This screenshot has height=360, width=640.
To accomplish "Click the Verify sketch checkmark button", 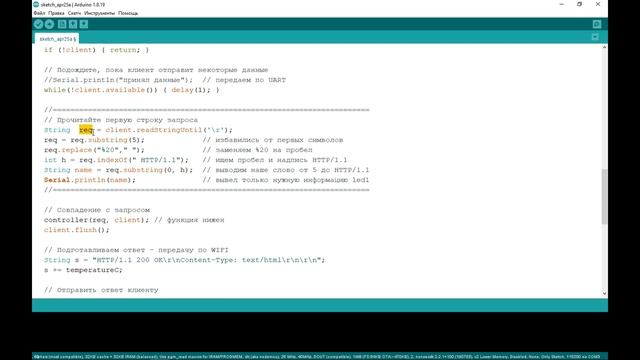I will [x=38, y=24].
